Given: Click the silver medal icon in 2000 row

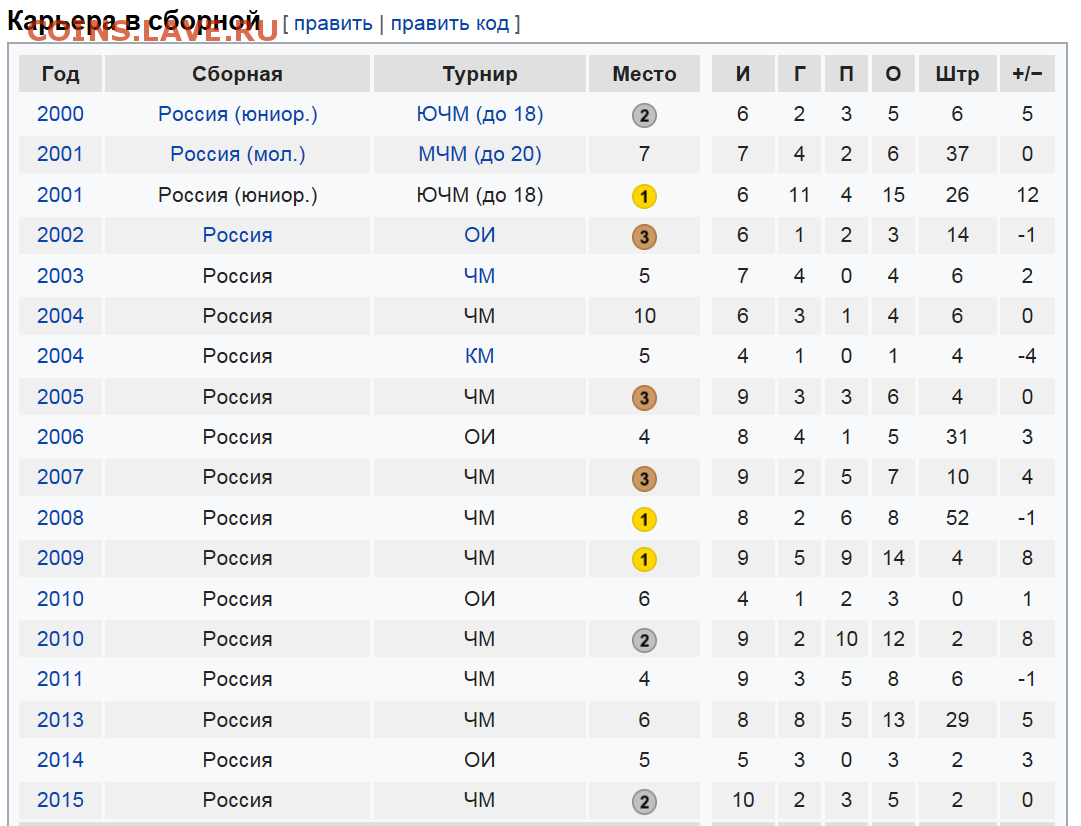Looking at the screenshot, I should pos(644,115).
